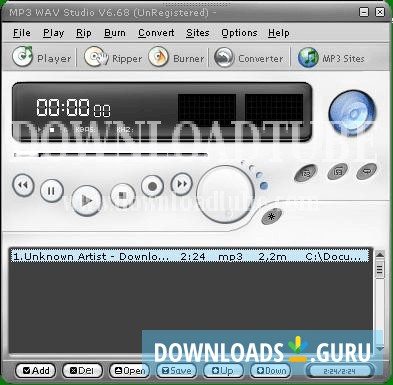The image size is (393, 385).
Task: Move track down with Down button
Action: 270,371
